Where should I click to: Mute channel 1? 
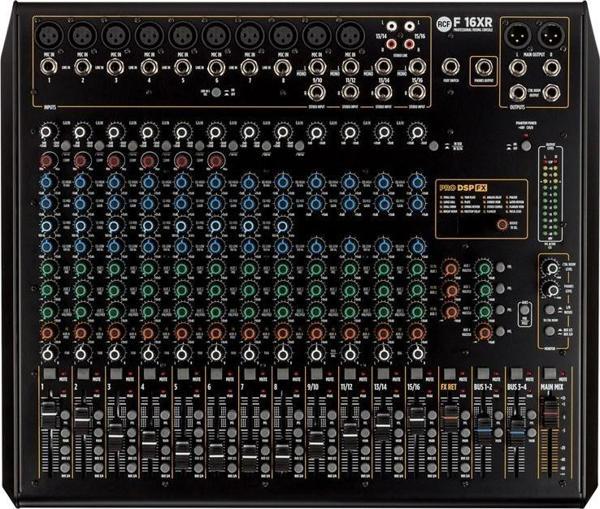[50, 374]
